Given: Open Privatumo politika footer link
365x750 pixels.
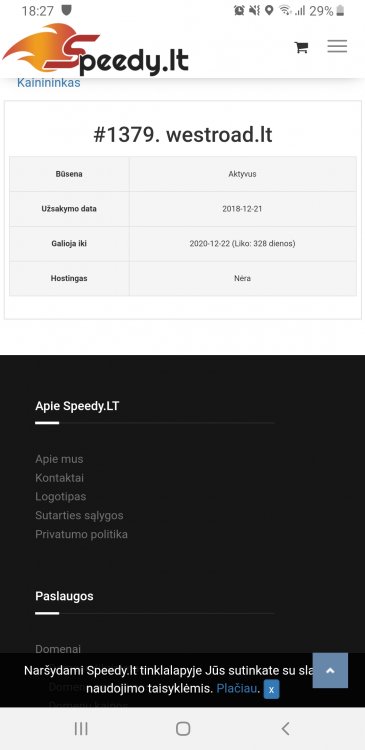Looking at the screenshot, I should tap(81, 534).
